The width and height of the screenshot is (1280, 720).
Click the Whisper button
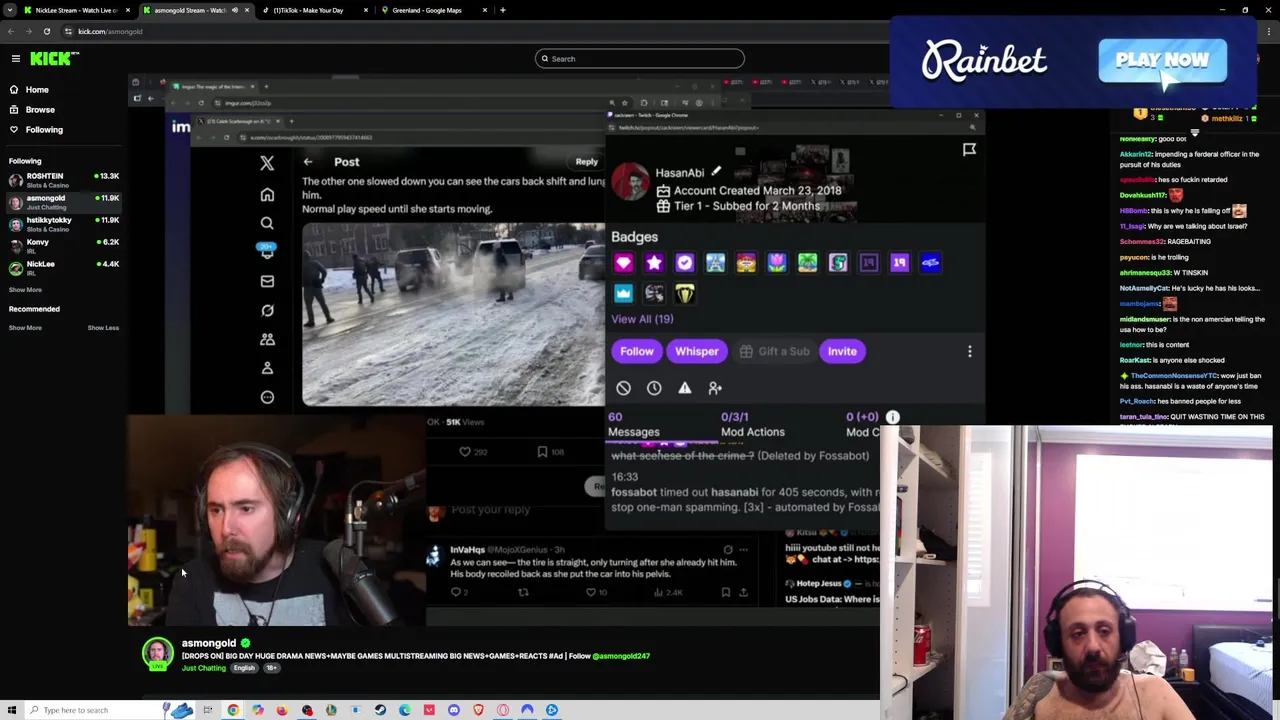697,351
